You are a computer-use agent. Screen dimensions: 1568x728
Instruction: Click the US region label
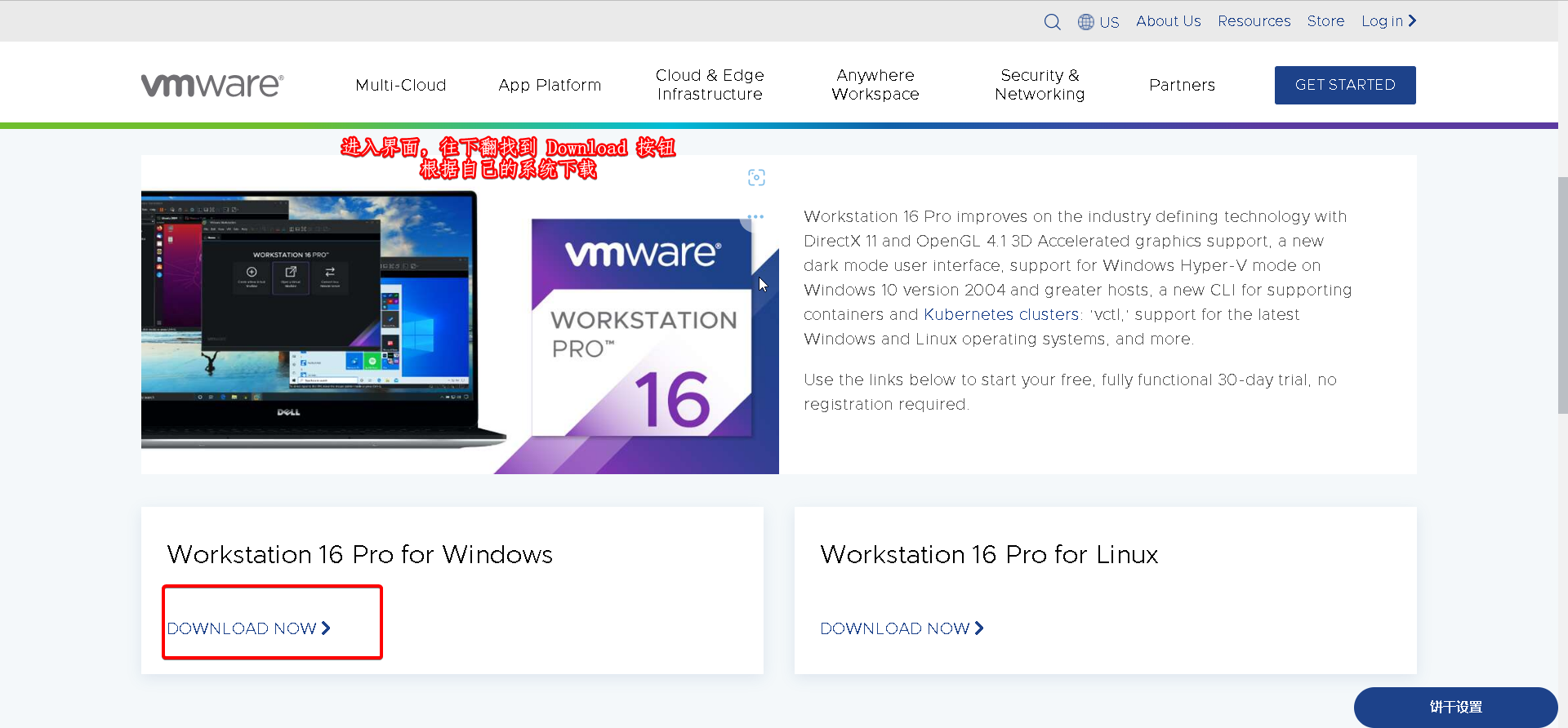pyautogui.click(x=1109, y=22)
